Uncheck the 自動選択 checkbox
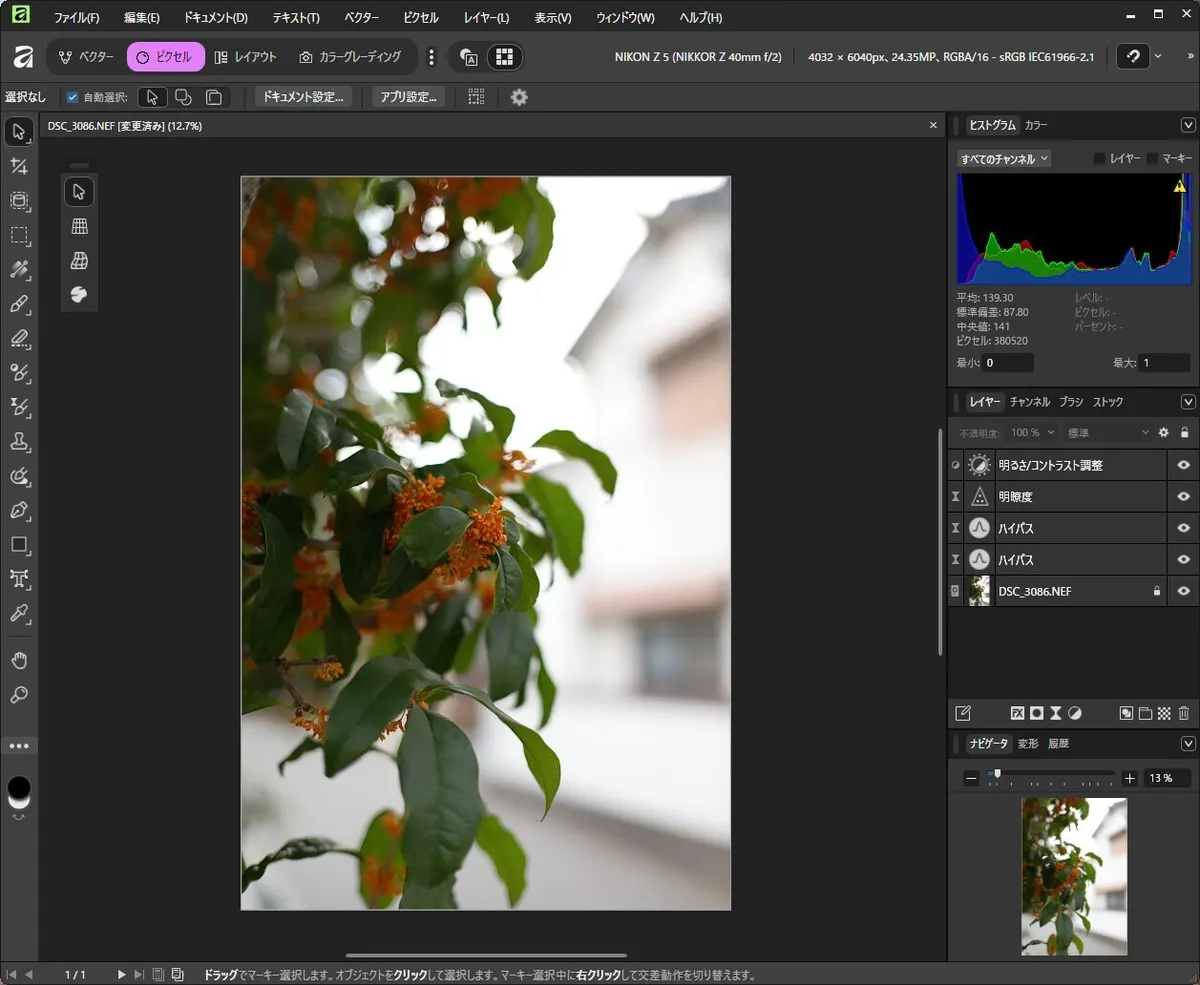1200x985 pixels. tap(72, 97)
